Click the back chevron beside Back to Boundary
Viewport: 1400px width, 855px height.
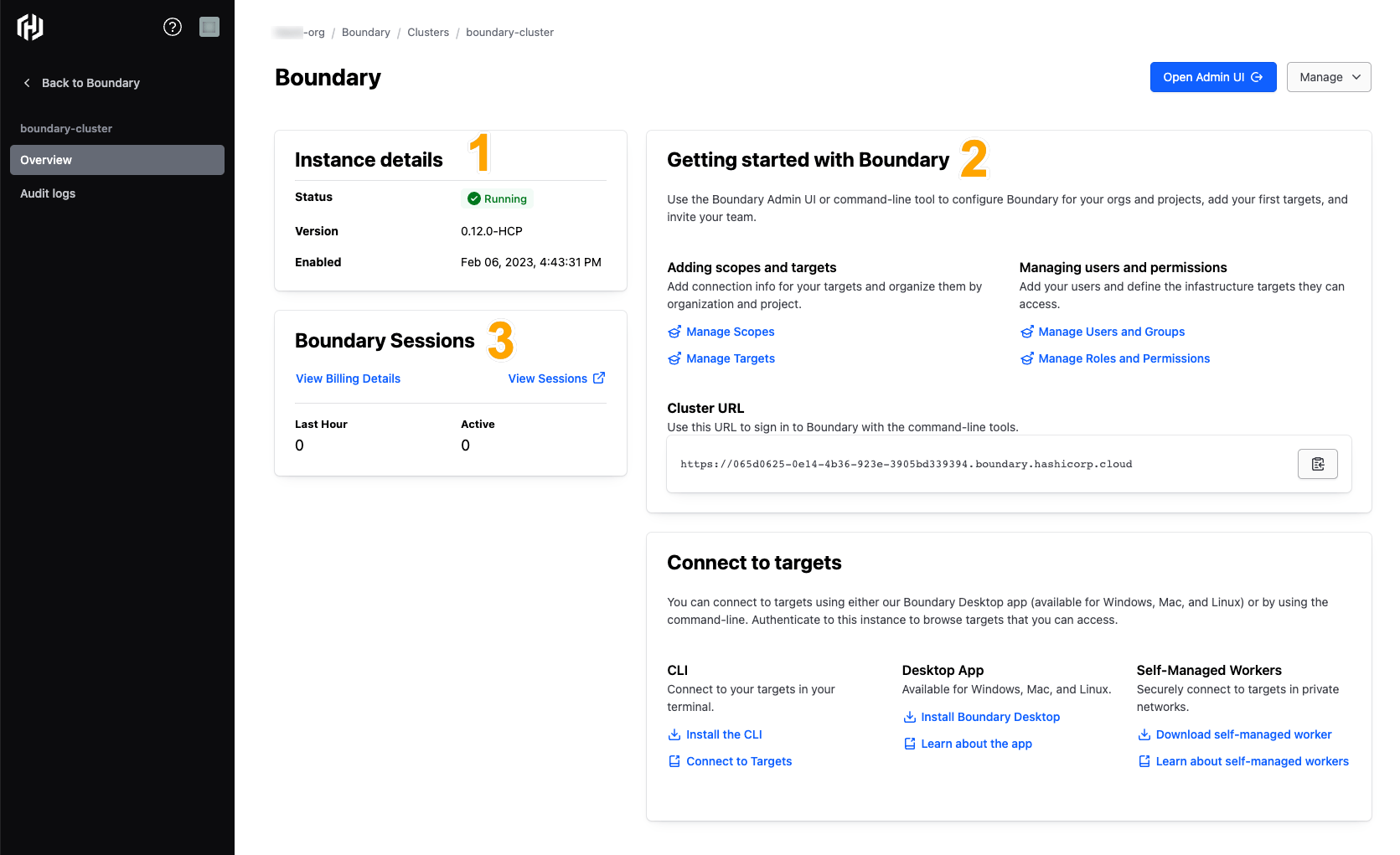point(27,82)
